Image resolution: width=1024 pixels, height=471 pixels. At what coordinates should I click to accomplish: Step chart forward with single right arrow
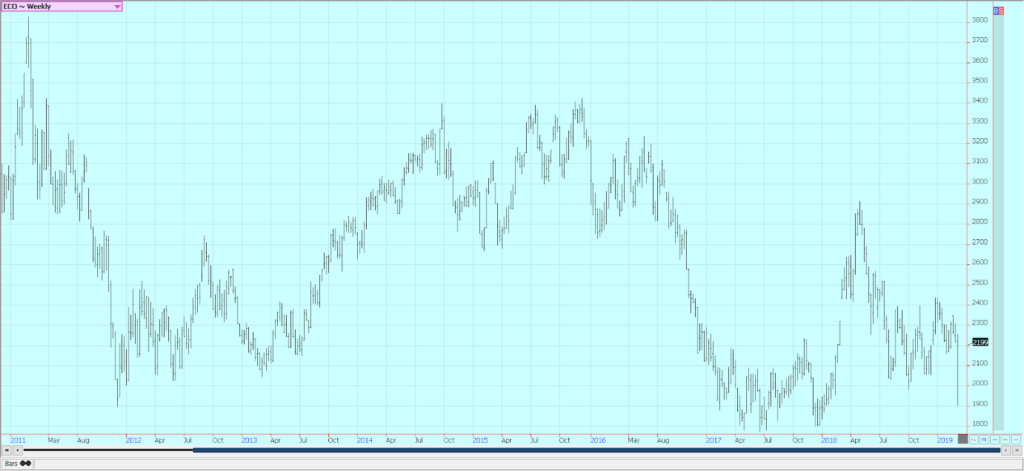pyautogui.click(x=1006, y=450)
